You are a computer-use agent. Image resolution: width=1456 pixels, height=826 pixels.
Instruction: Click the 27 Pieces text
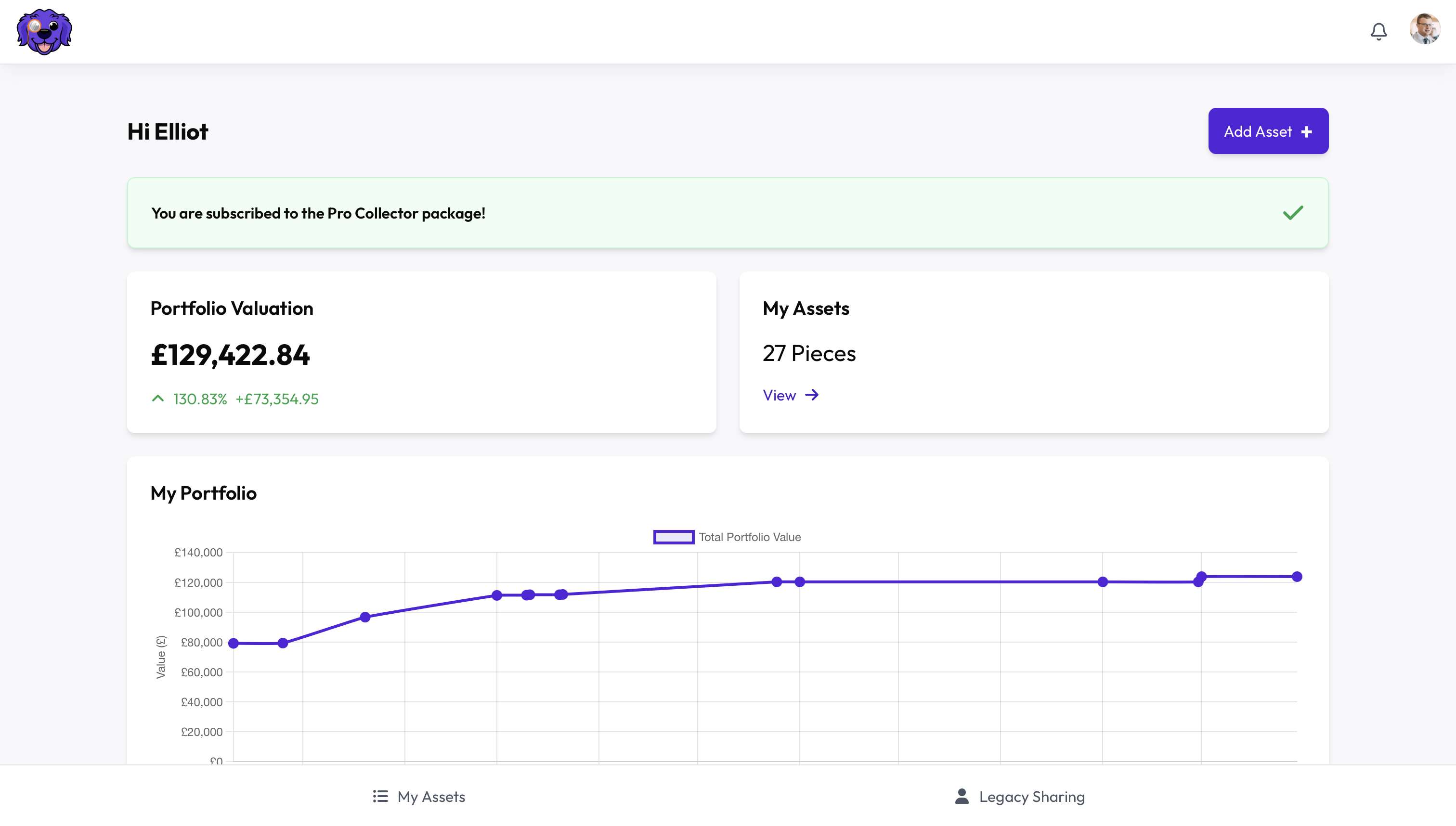click(809, 353)
